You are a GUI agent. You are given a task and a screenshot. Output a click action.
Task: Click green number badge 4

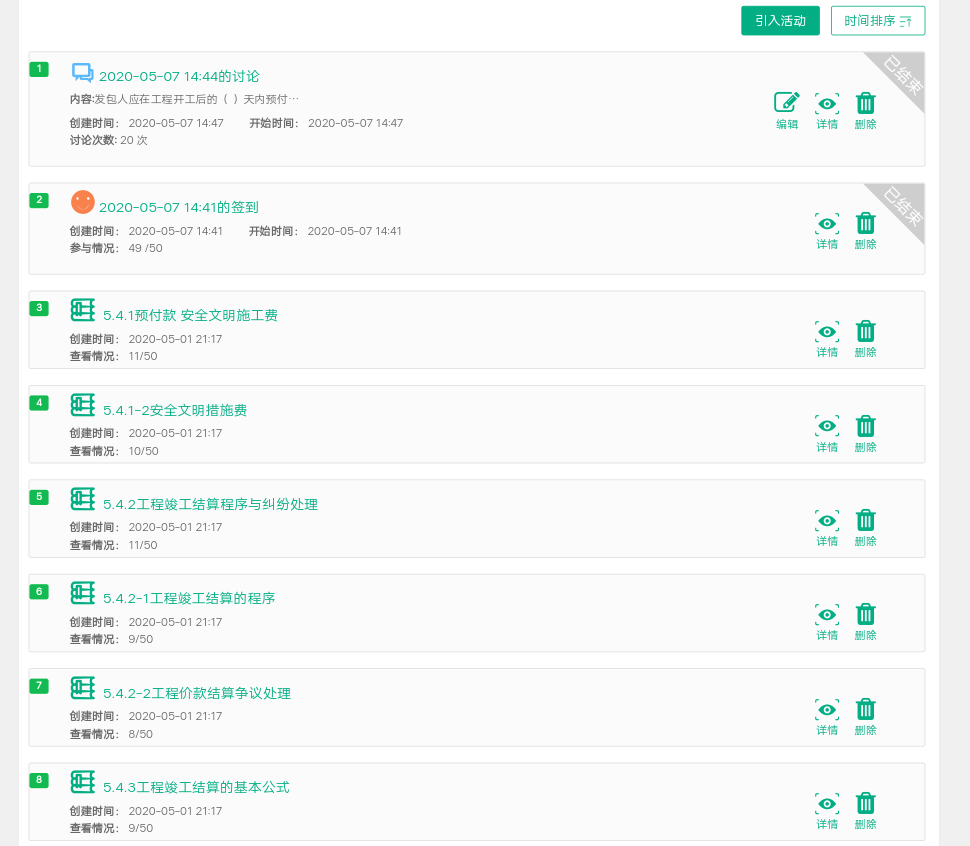tap(39, 403)
